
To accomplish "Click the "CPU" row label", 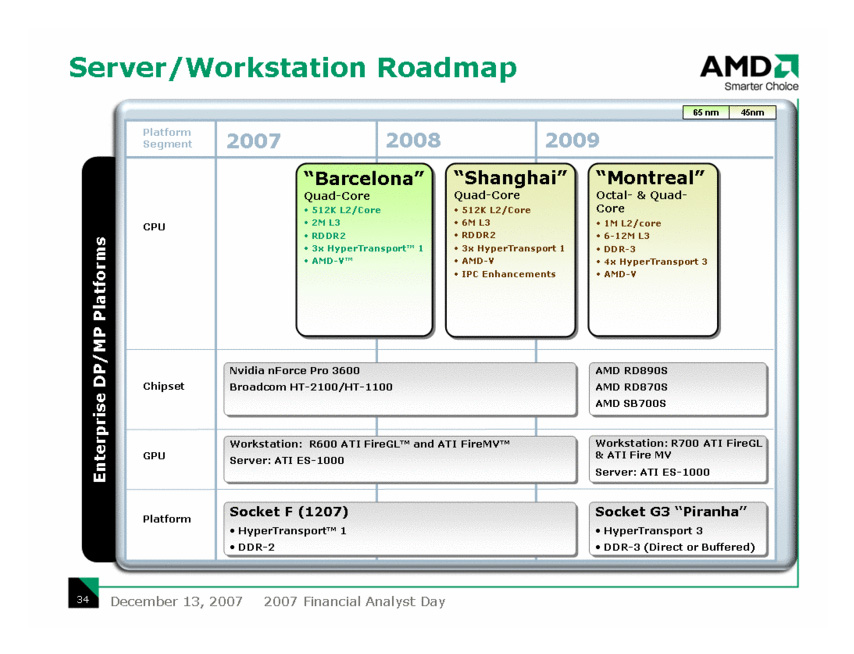I will pos(154,227).
